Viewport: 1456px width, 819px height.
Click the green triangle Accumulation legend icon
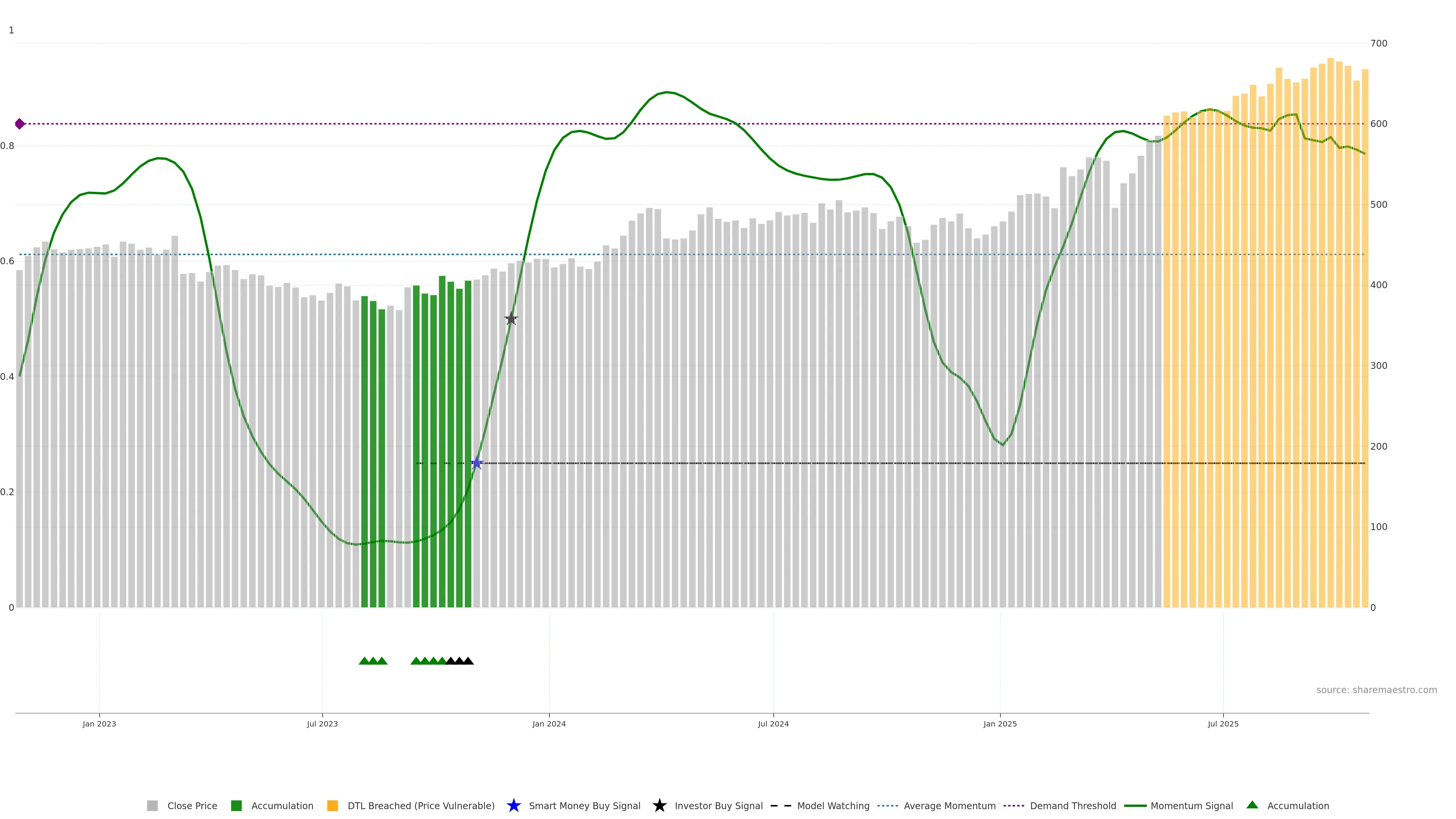(1252, 805)
